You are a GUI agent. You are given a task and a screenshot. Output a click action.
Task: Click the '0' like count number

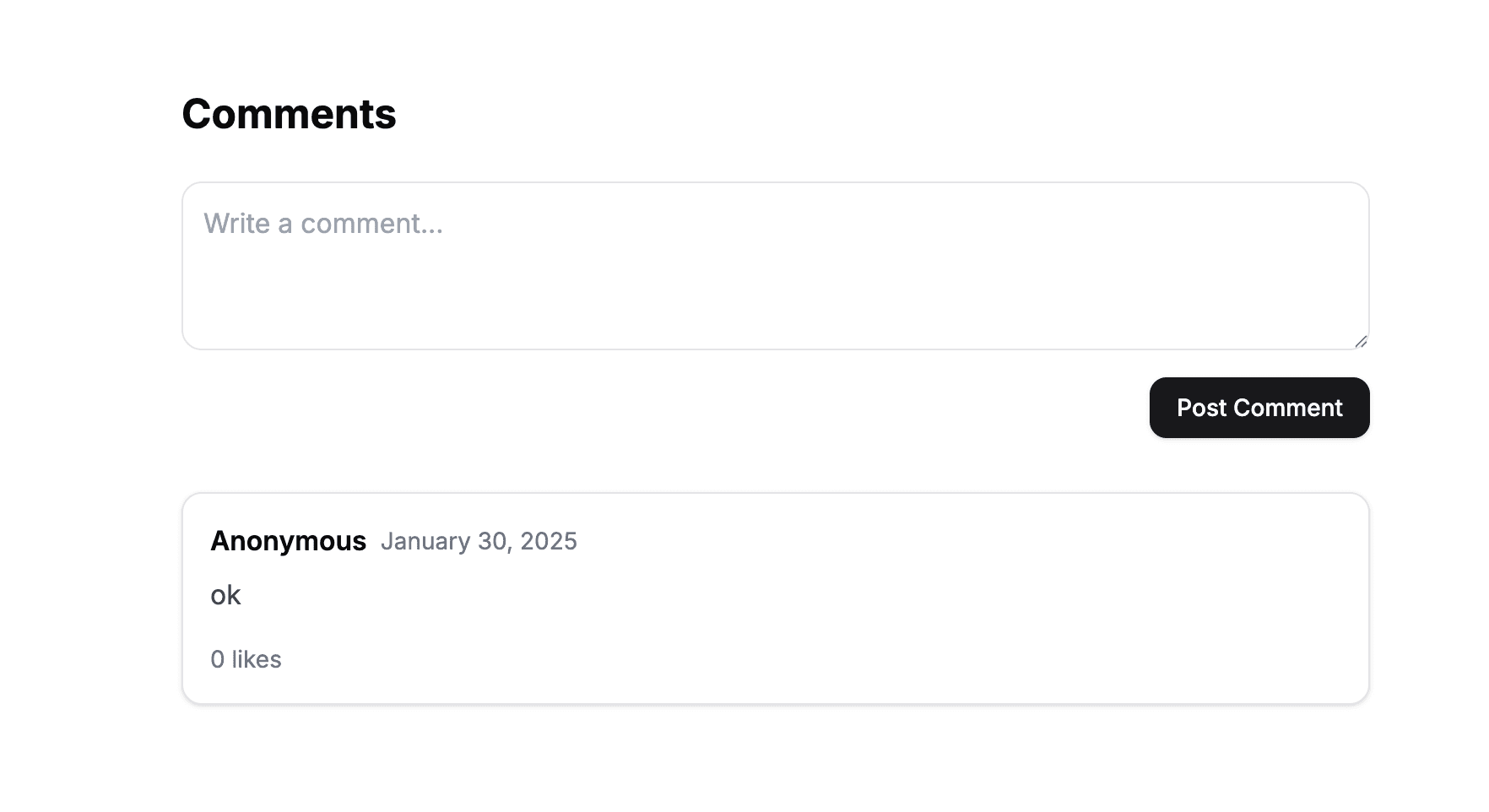pyautogui.click(x=218, y=659)
